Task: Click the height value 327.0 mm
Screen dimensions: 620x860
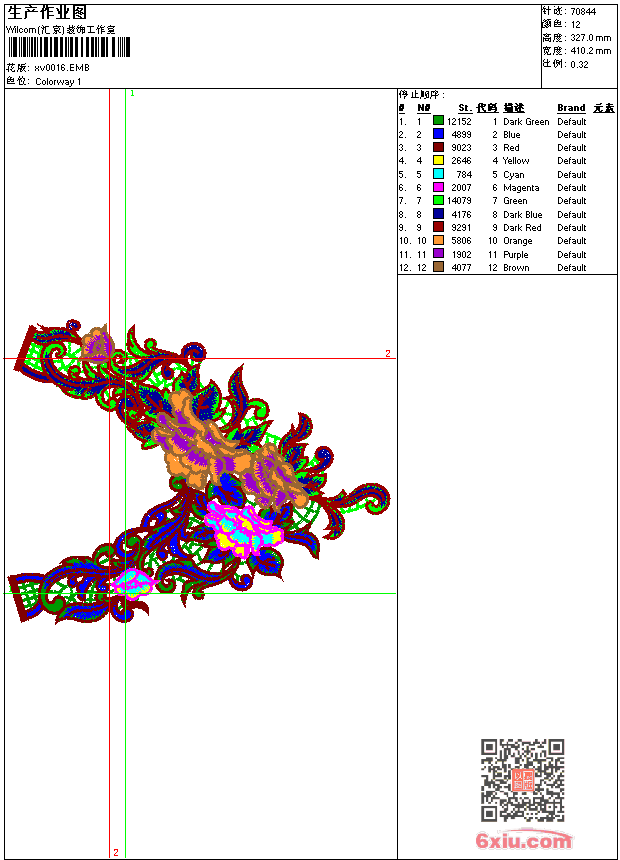Action: click(591, 38)
